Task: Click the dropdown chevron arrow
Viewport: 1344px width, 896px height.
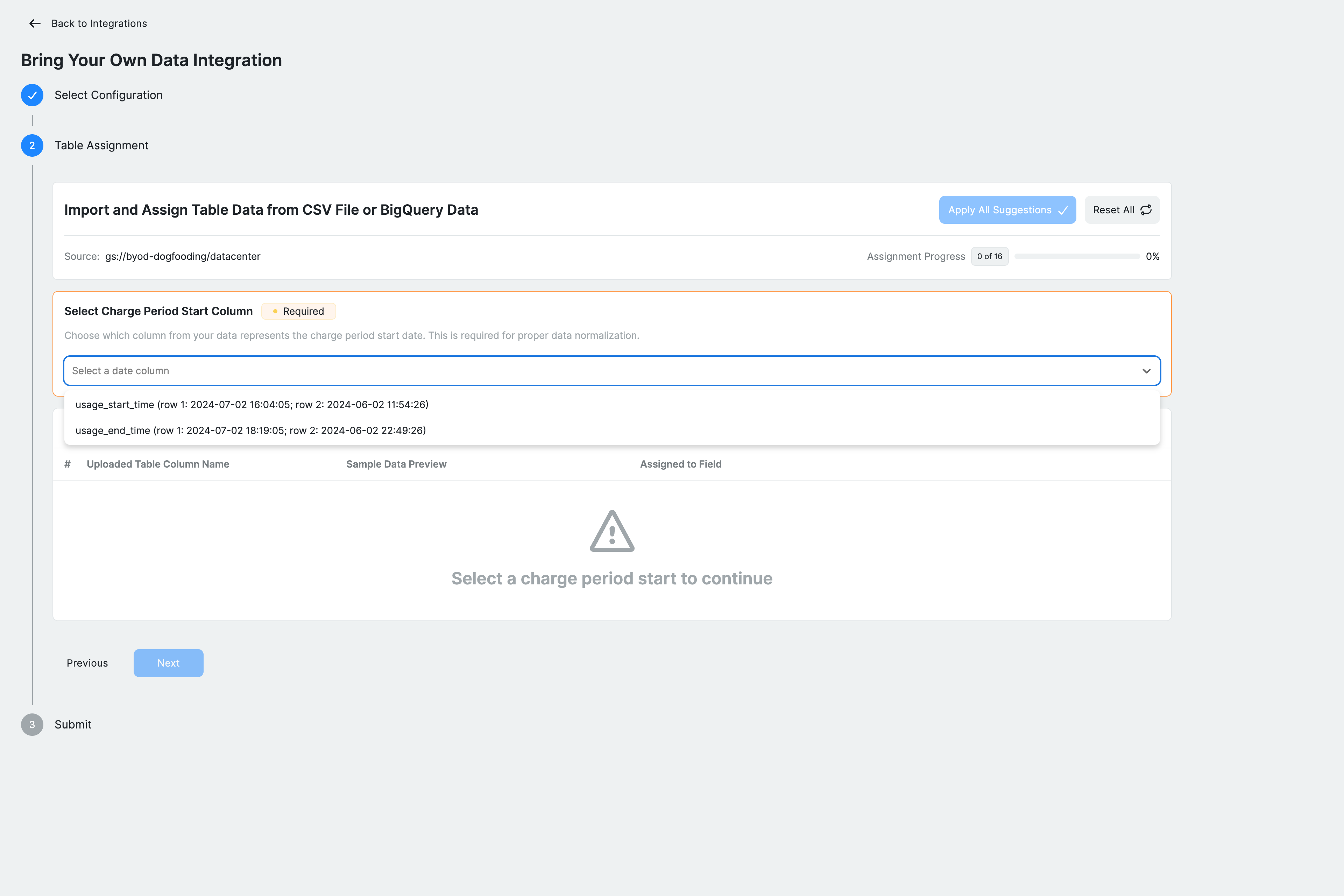Action: click(x=1146, y=371)
